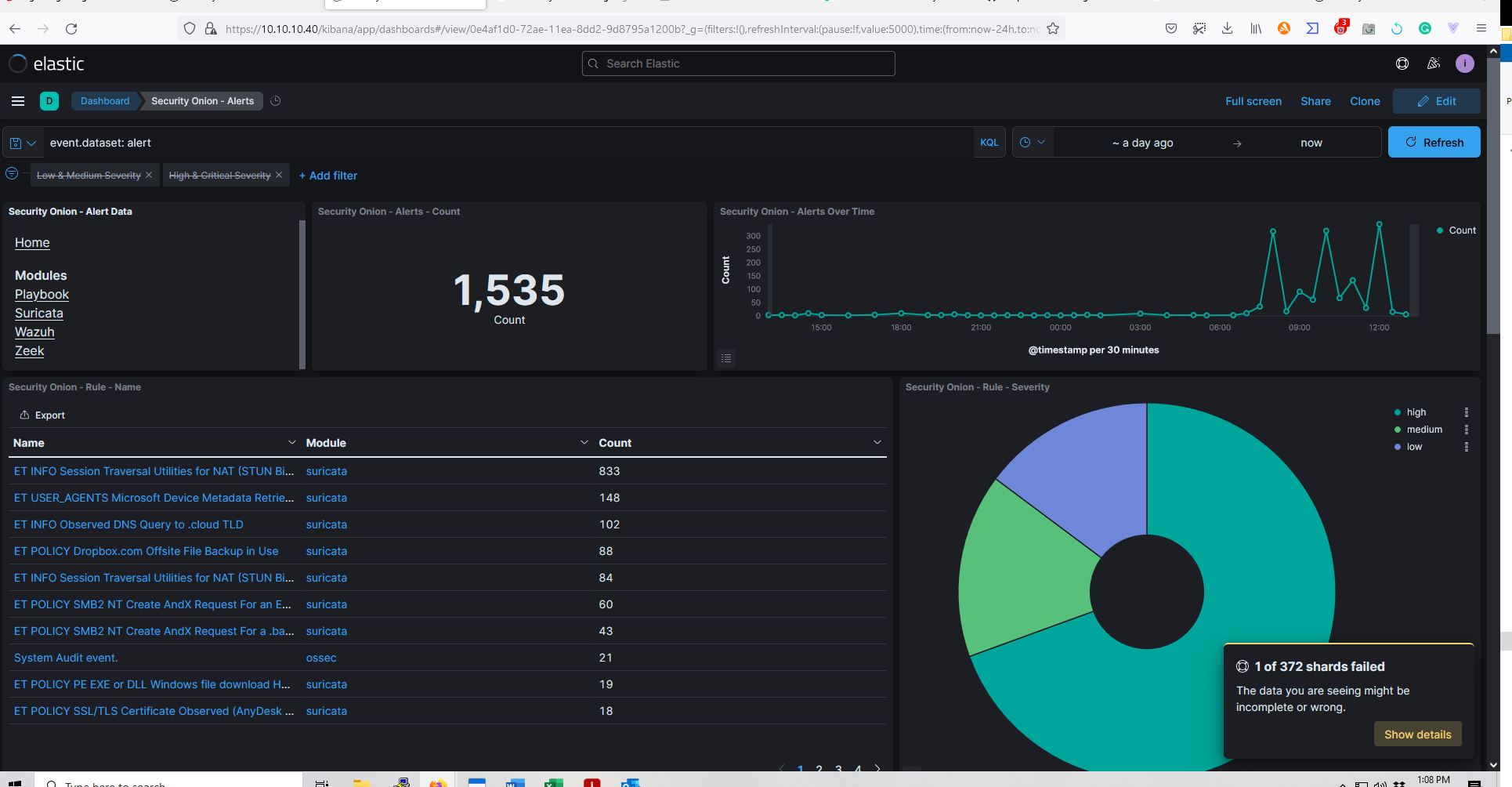Open the Kibana main navigation hamburger menu

click(18, 101)
